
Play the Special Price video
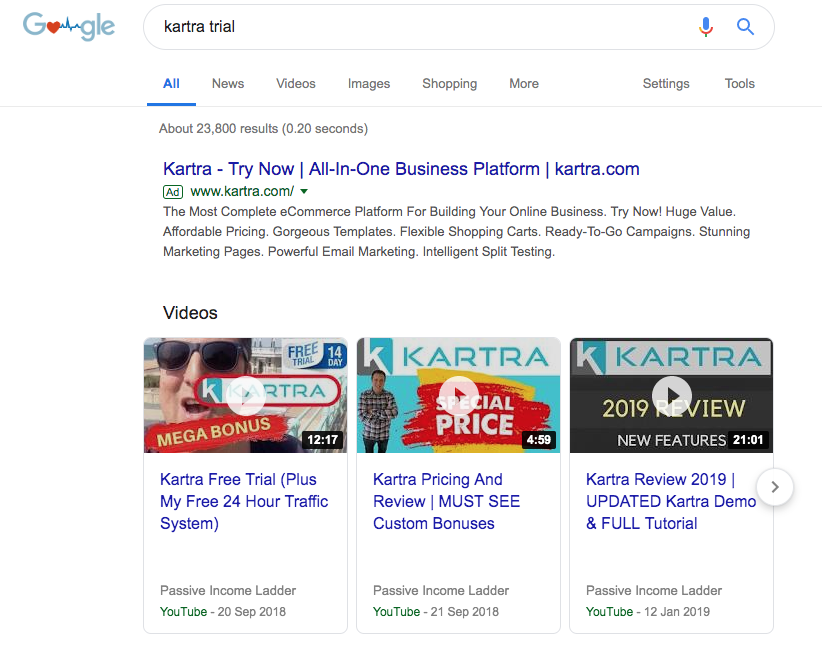click(x=458, y=394)
